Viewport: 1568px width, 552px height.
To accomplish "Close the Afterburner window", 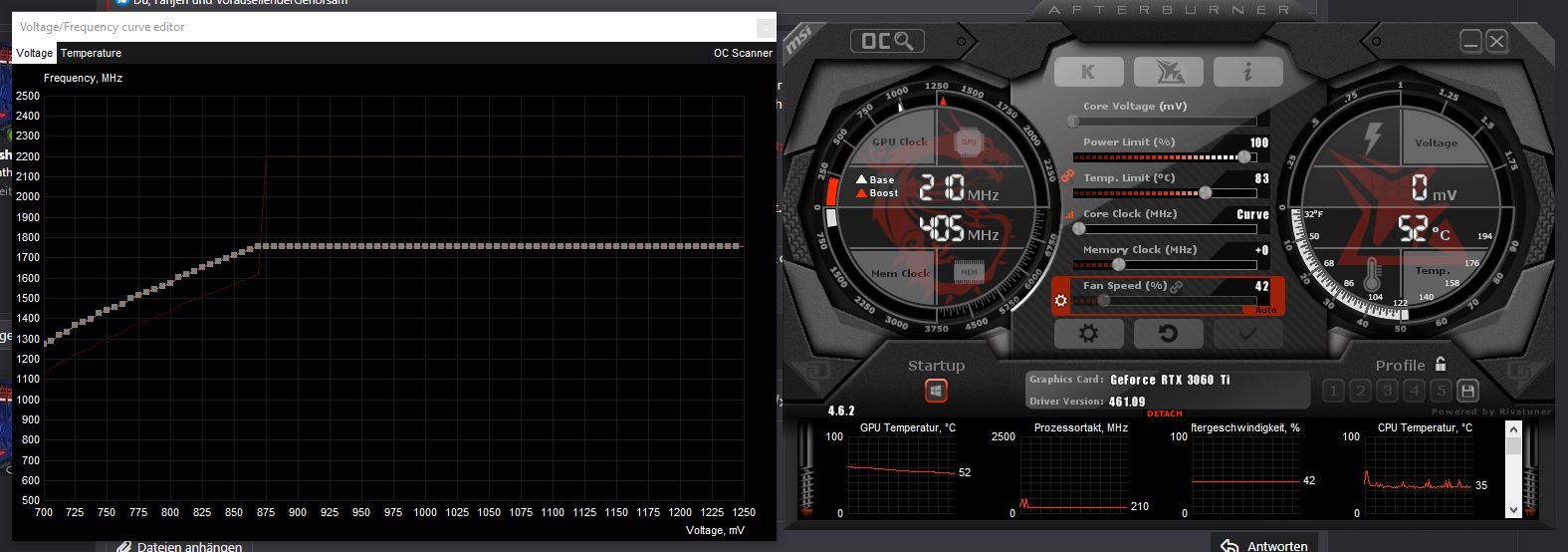I will (x=1496, y=41).
